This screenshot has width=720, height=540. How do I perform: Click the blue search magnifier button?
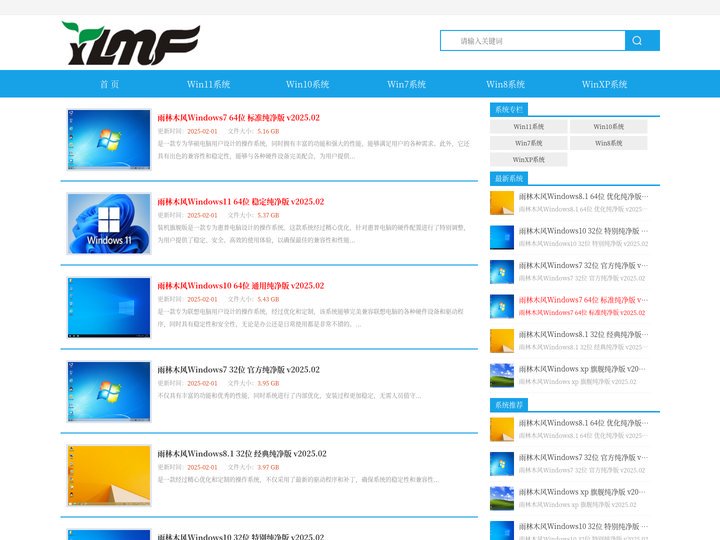click(642, 40)
